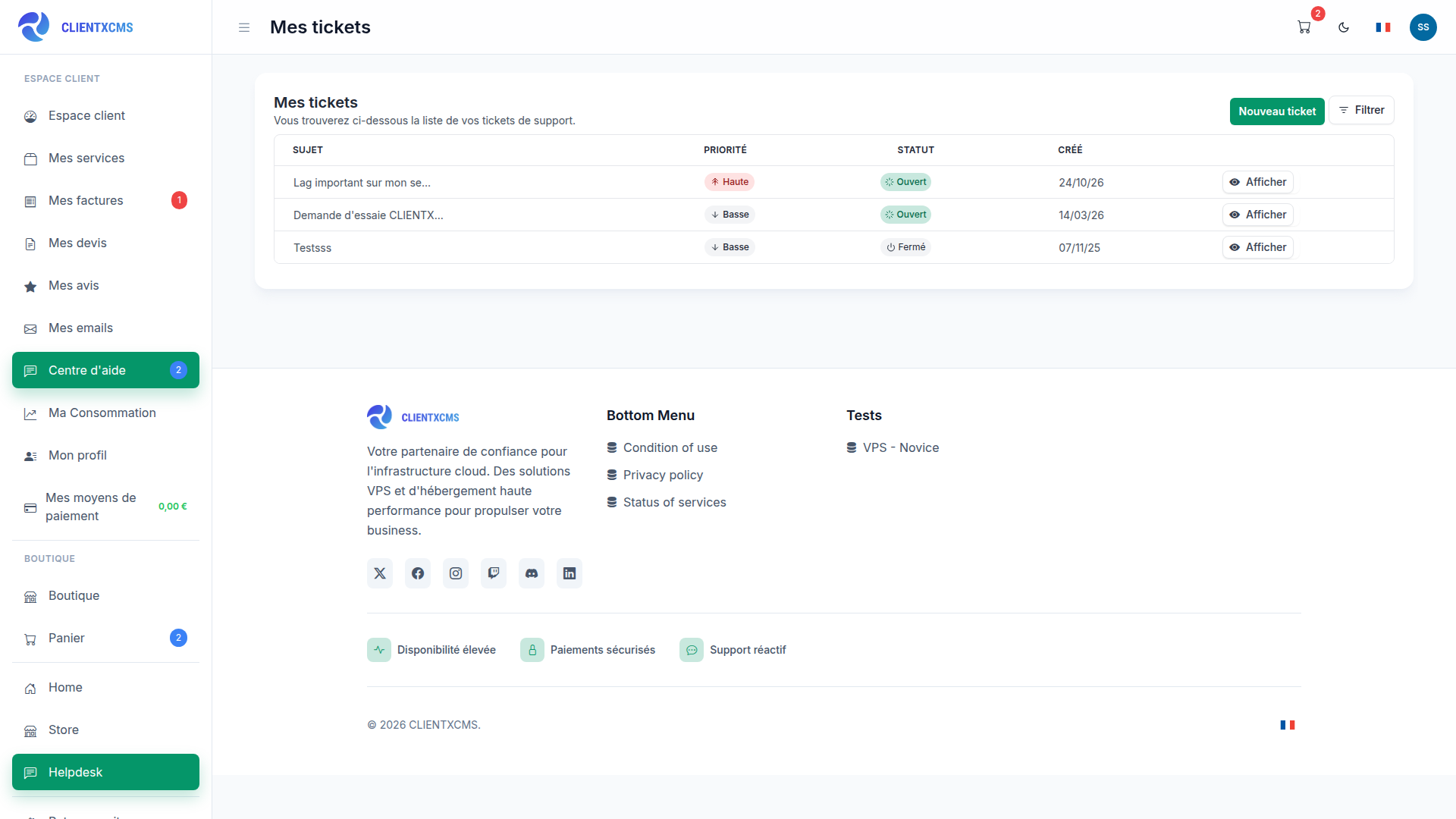This screenshot has width=1456, height=819.
Task: Go to Mon profil
Action: [105, 456]
